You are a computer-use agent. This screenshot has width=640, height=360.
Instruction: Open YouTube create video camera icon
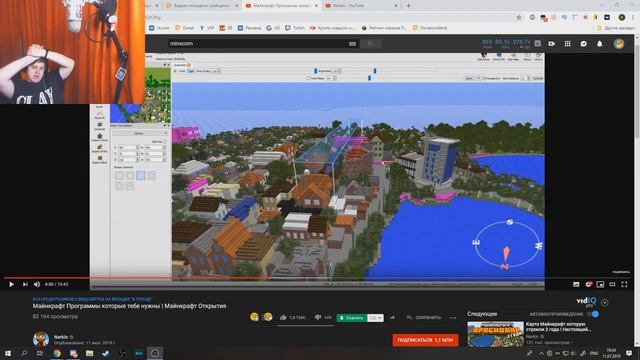pyautogui.click(x=551, y=44)
